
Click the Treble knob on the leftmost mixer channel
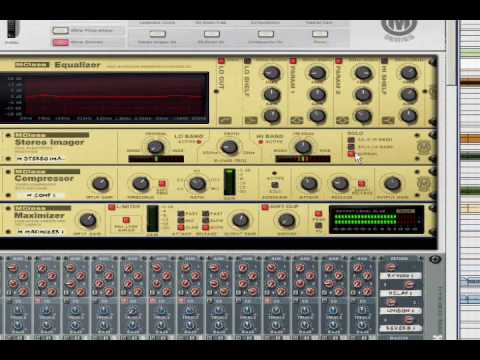click(18, 311)
